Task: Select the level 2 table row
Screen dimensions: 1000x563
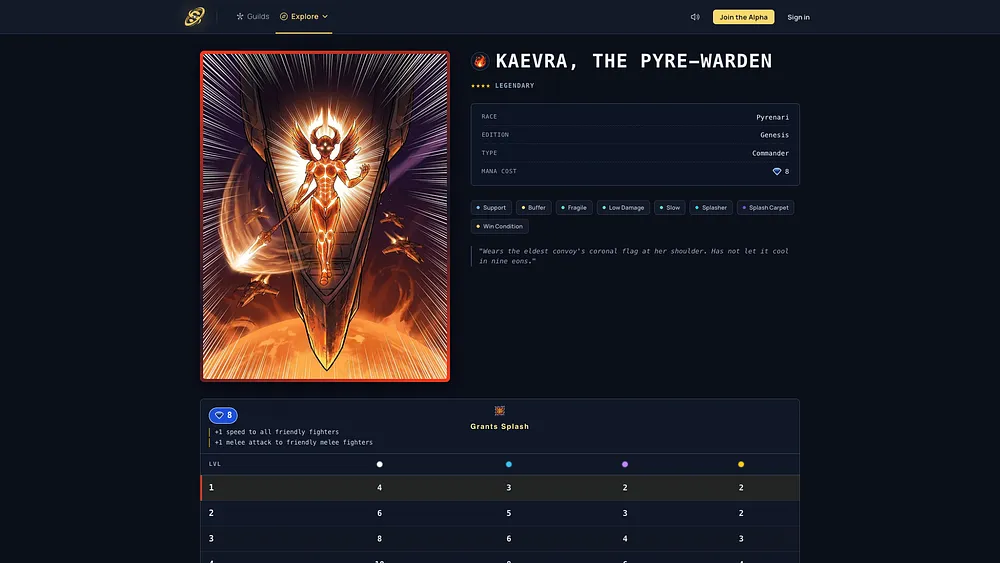Action: [500, 513]
